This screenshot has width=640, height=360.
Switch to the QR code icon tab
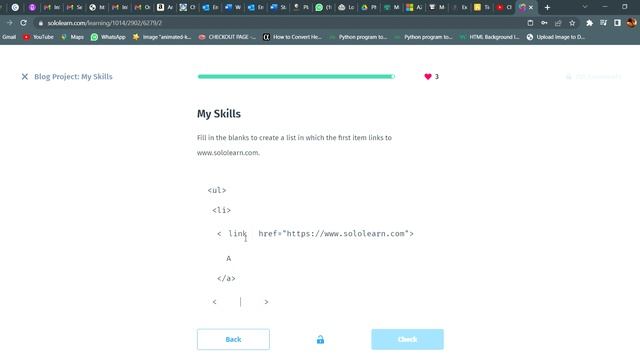pos(187,7)
